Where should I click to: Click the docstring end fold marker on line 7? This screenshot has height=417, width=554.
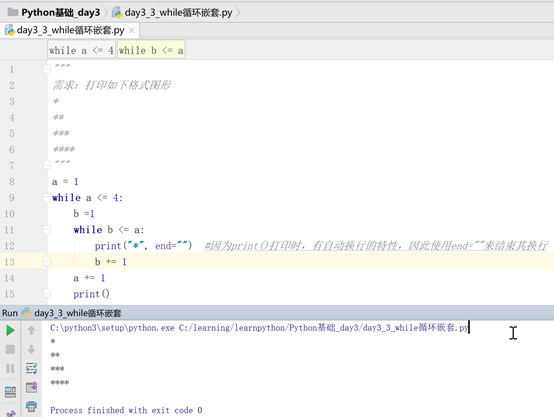(x=47, y=165)
